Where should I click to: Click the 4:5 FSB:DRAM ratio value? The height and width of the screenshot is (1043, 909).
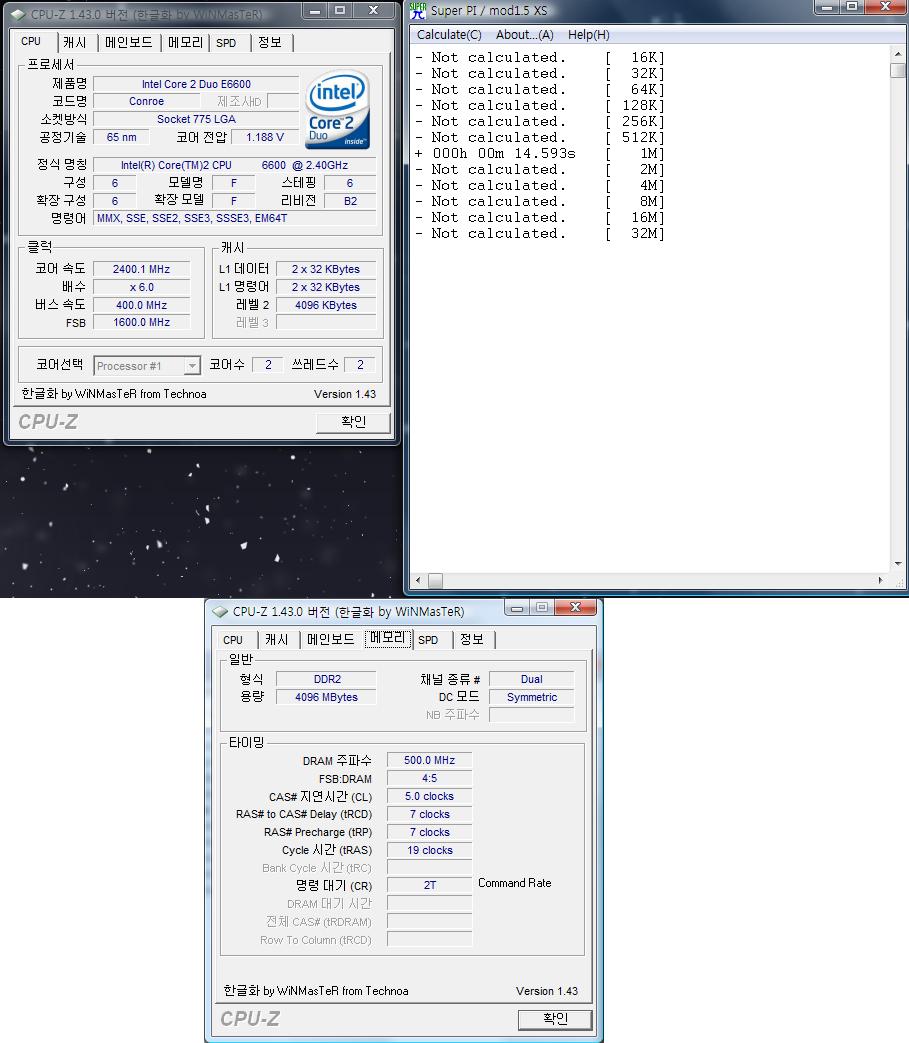tap(430, 778)
